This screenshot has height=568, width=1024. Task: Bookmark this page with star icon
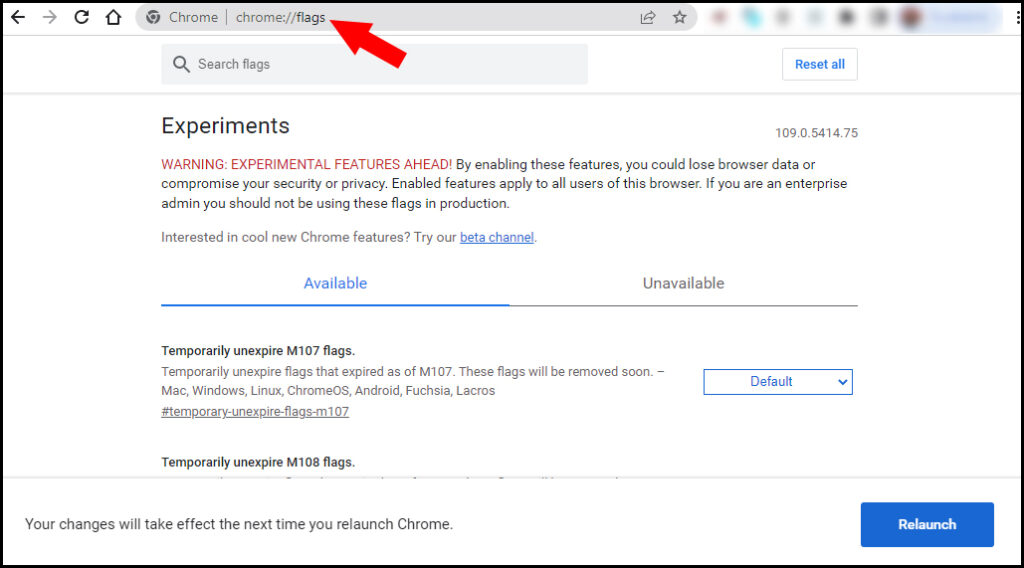[x=679, y=17]
